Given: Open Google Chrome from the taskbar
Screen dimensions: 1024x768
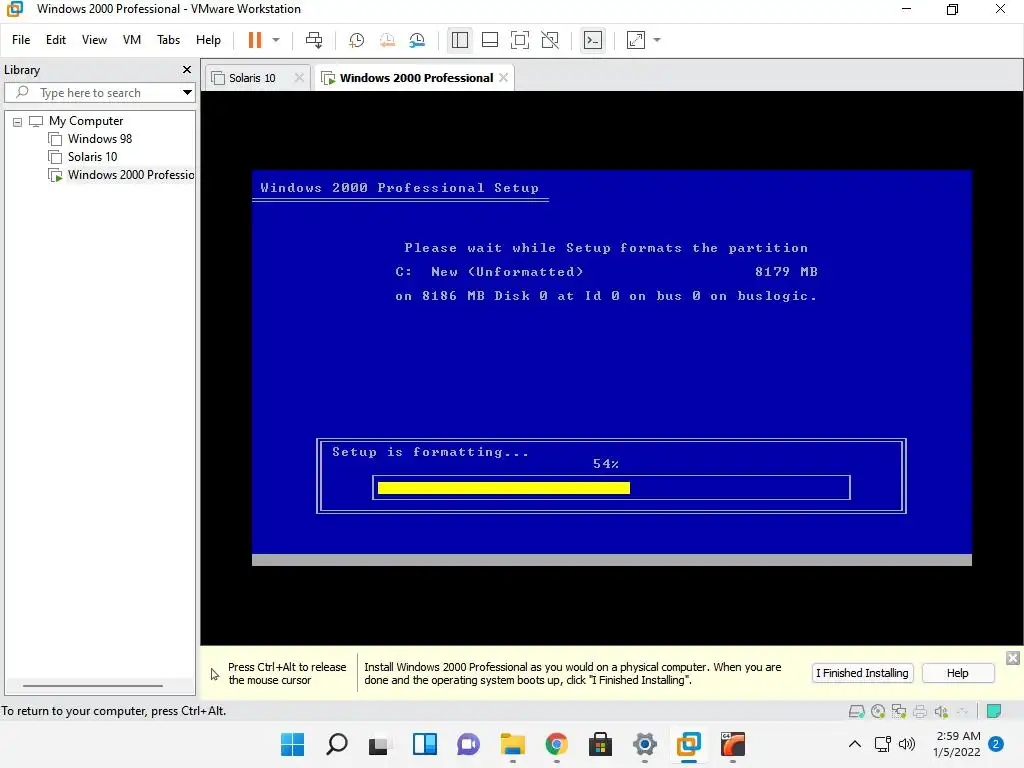Looking at the screenshot, I should pyautogui.click(x=556, y=744).
